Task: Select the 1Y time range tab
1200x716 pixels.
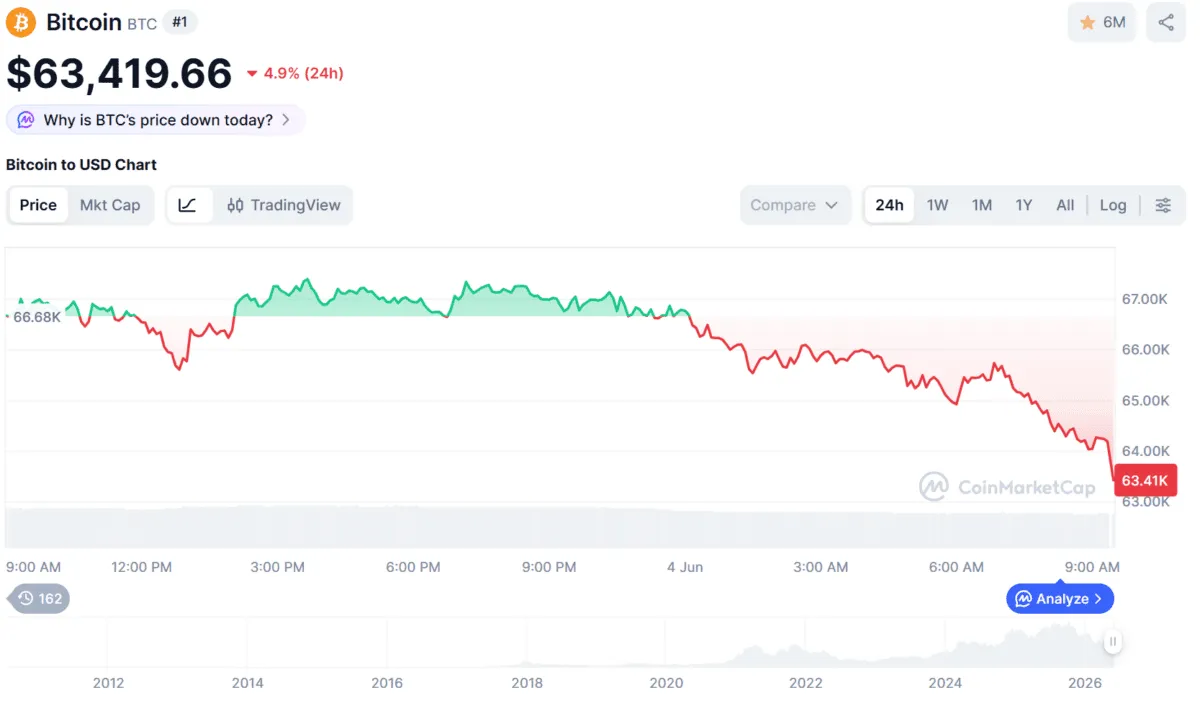Action: click(x=1024, y=205)
